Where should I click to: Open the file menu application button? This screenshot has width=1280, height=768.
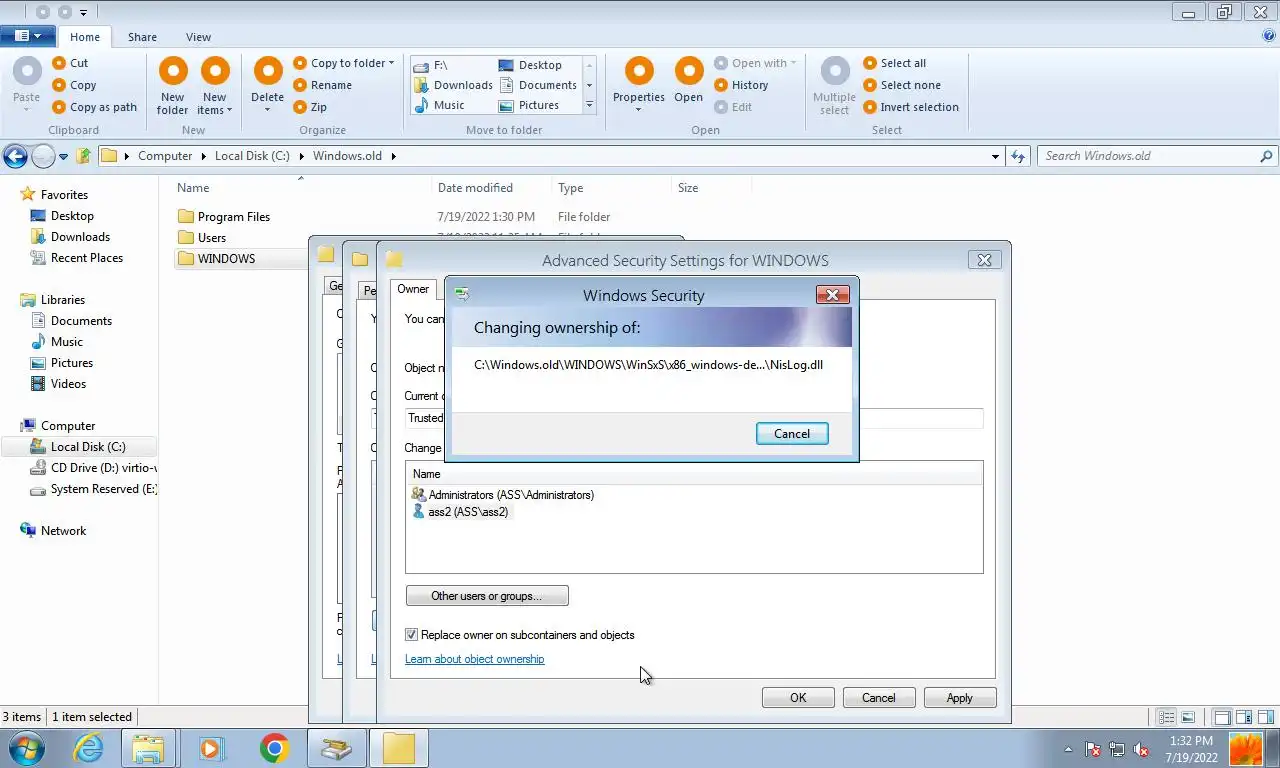click(x=27, y=36)
